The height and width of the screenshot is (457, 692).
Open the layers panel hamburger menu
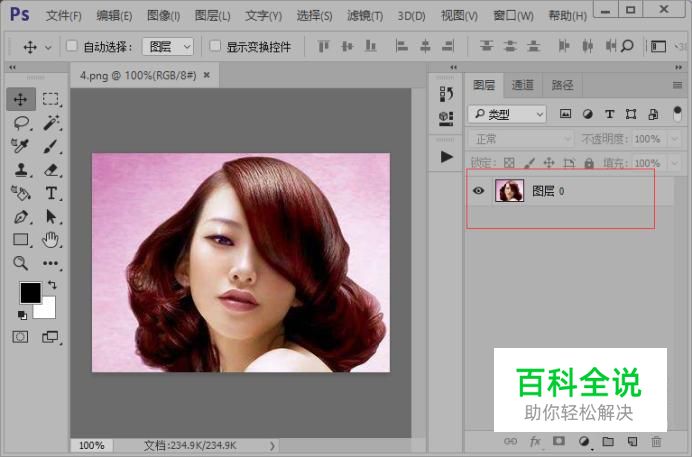point(677,85)
